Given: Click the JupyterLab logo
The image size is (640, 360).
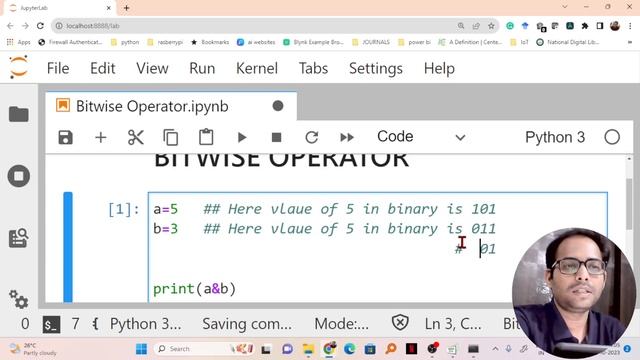Looking at the screenshot, I should [19, 67].
